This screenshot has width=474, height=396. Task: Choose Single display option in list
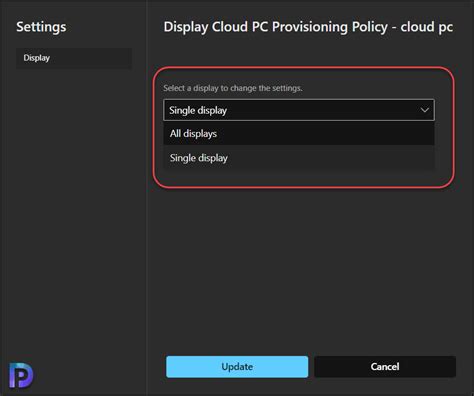(x=299, y=158)
